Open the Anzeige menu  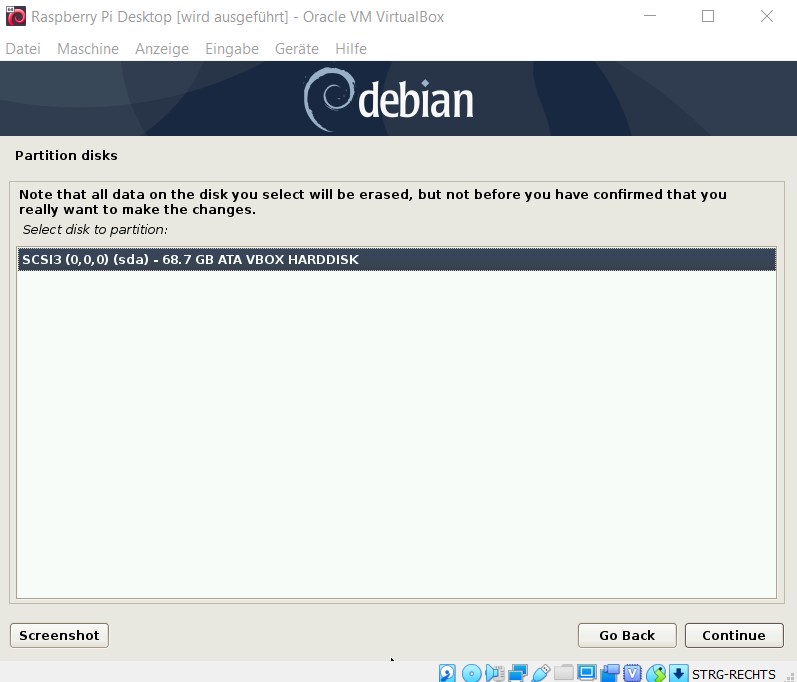point(162,49)
